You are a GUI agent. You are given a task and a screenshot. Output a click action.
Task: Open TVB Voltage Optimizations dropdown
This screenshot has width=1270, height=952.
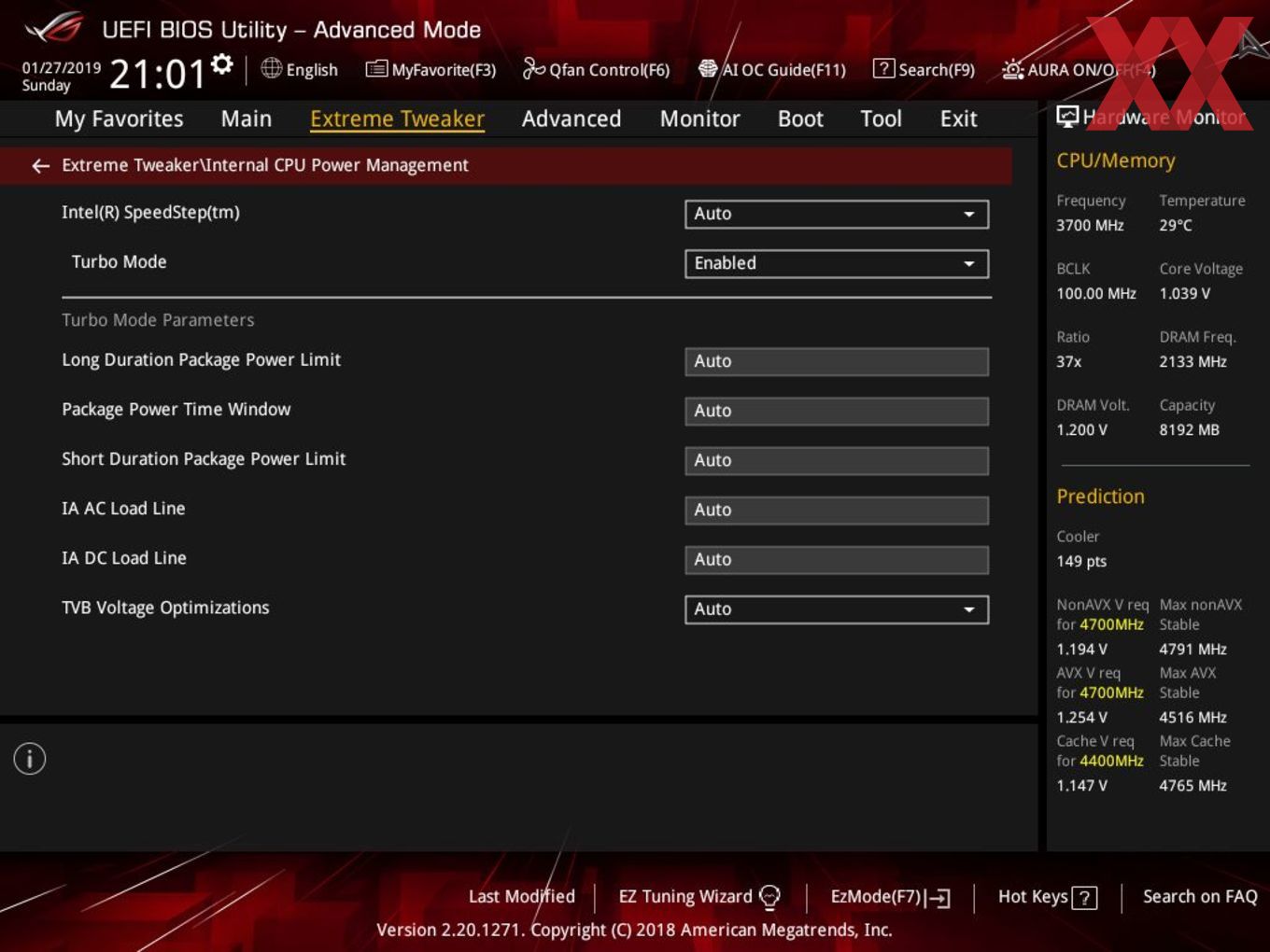(837, 609)
